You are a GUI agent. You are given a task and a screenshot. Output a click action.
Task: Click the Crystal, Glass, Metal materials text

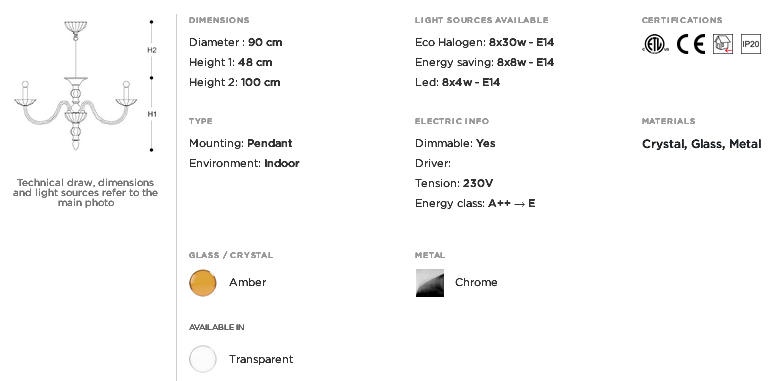pyautogui.click(x=701, y=144)
